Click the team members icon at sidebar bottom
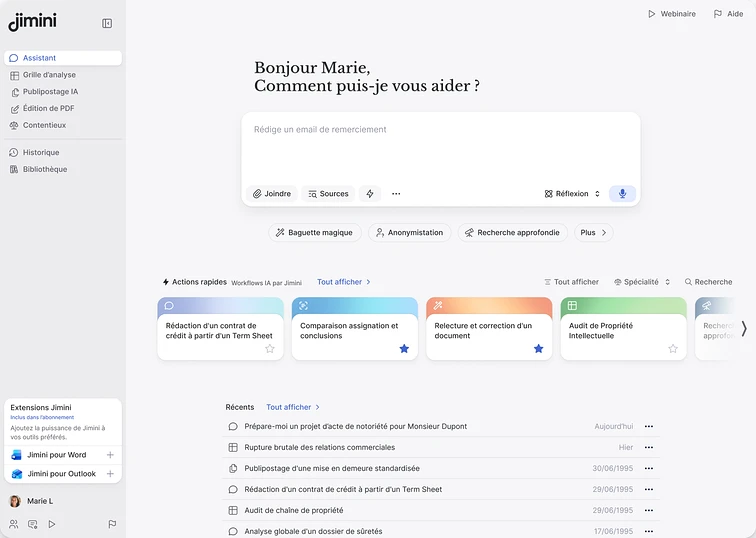756x538 pixels. tap(14, 524)
